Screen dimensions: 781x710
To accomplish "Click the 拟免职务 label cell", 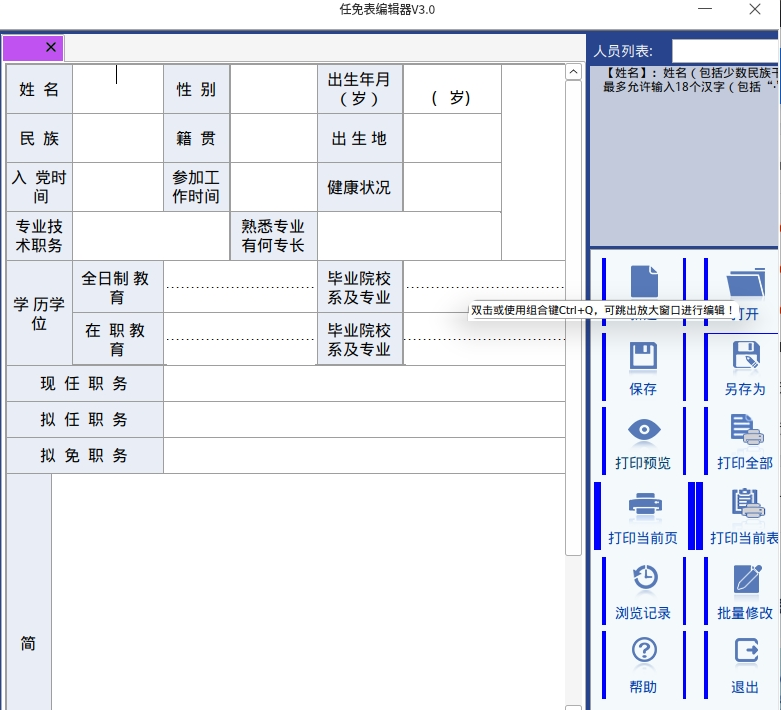I will (85, 455).
